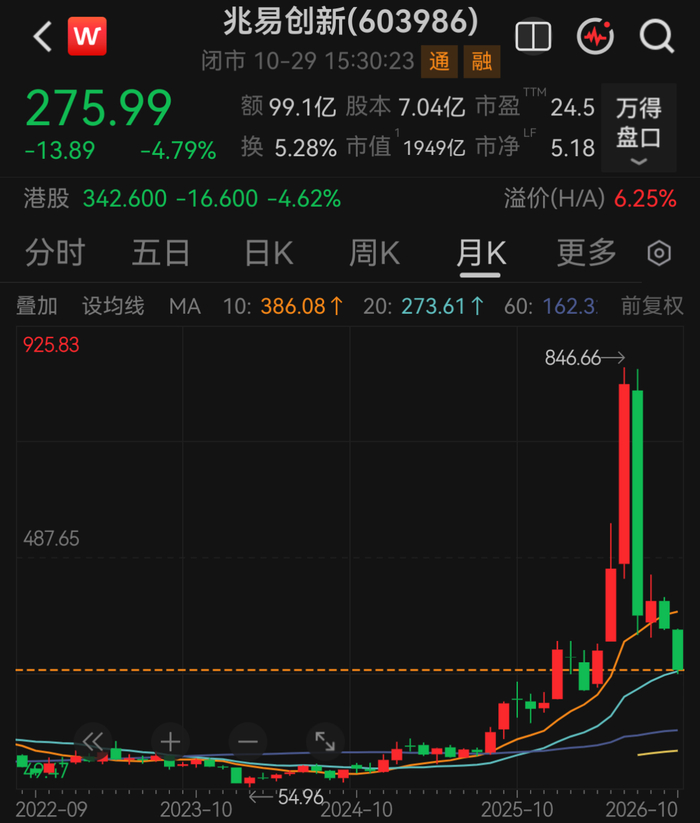Open split-screen layout icon

click(533, 36)
